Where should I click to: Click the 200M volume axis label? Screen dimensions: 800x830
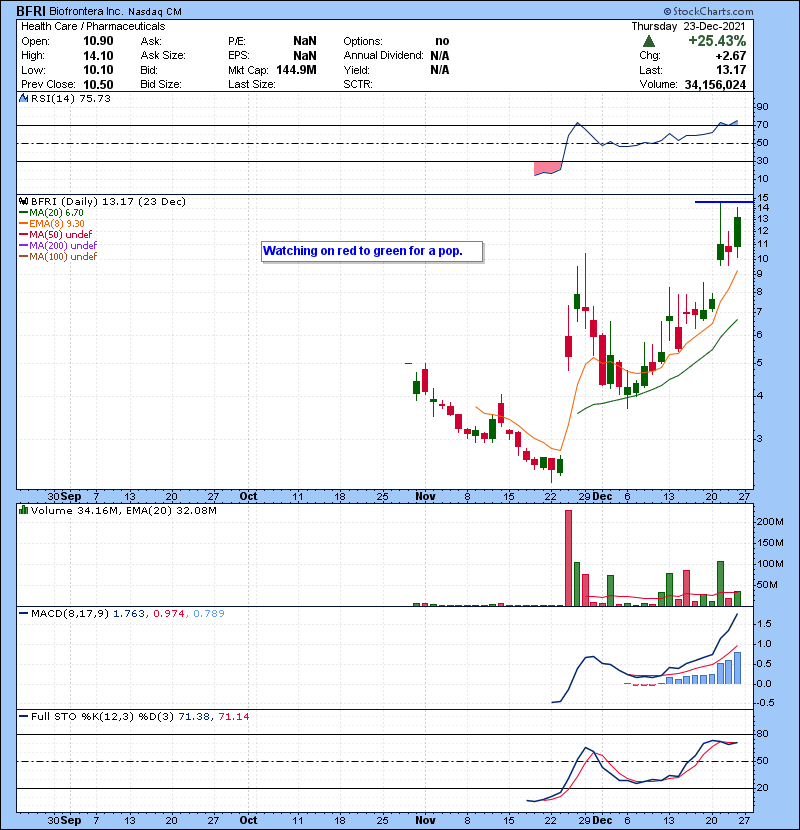(x=770, y=522)
